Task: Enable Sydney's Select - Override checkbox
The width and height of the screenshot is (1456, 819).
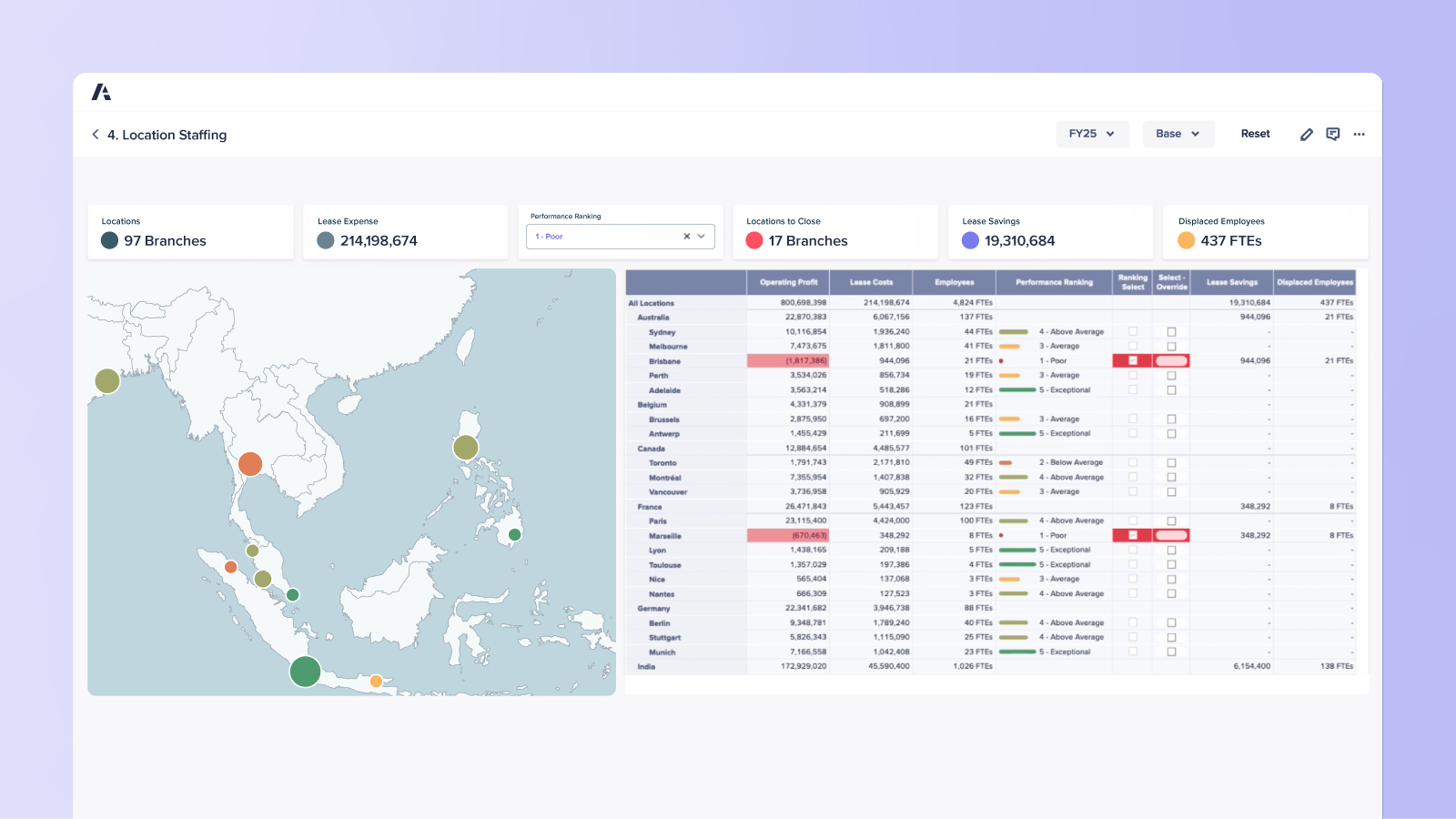Action: [1171, 331]
